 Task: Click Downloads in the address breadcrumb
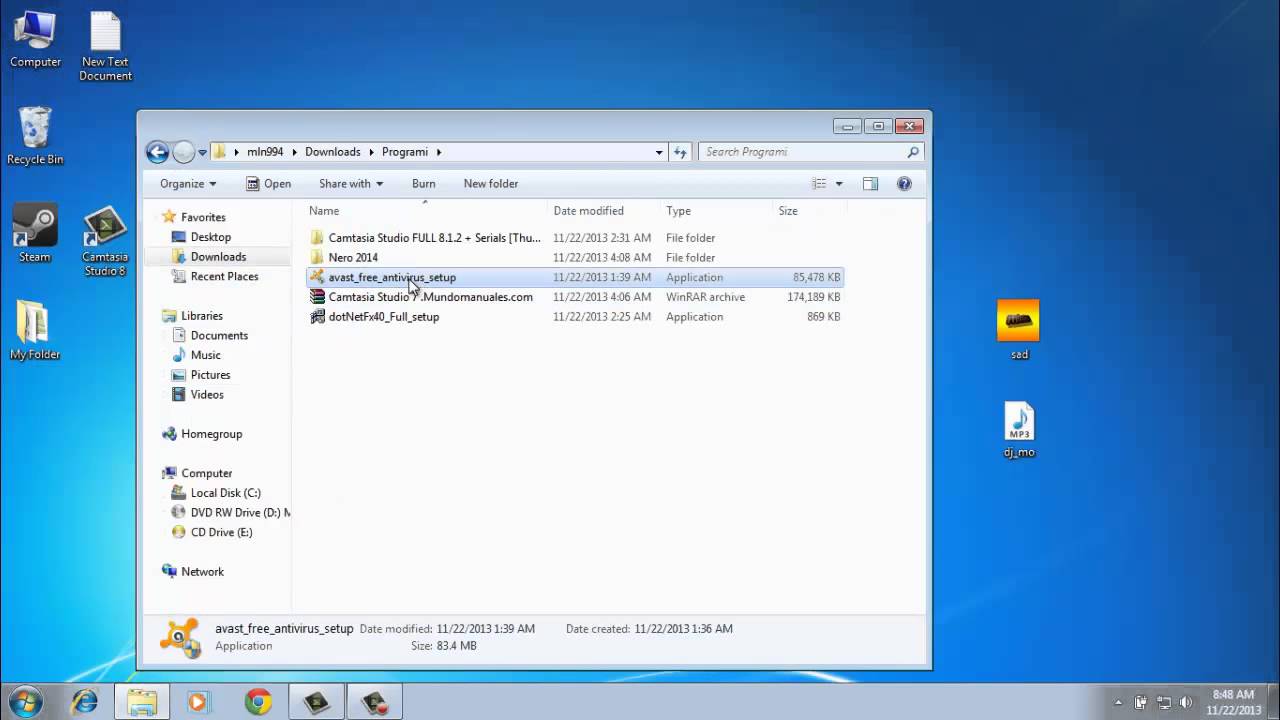point(333,152)
